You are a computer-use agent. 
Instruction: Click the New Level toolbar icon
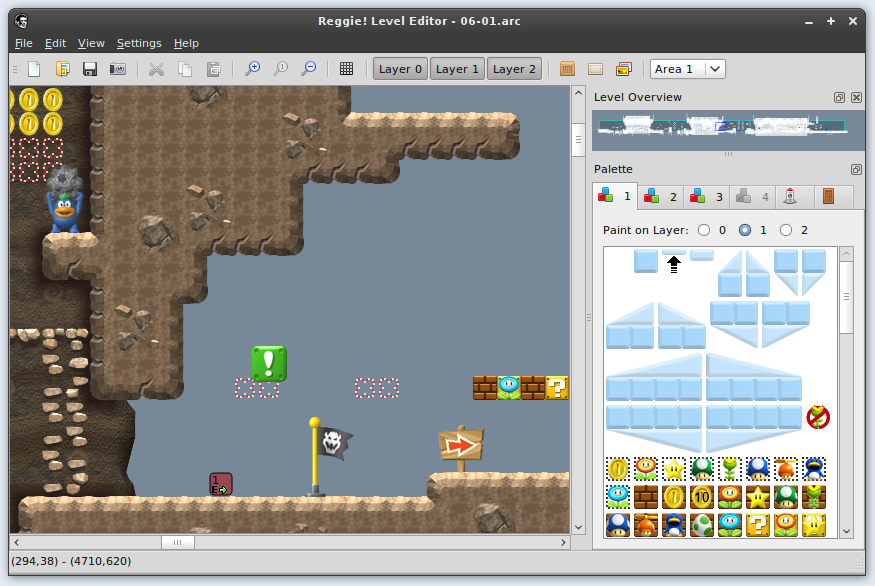(34, 69)
